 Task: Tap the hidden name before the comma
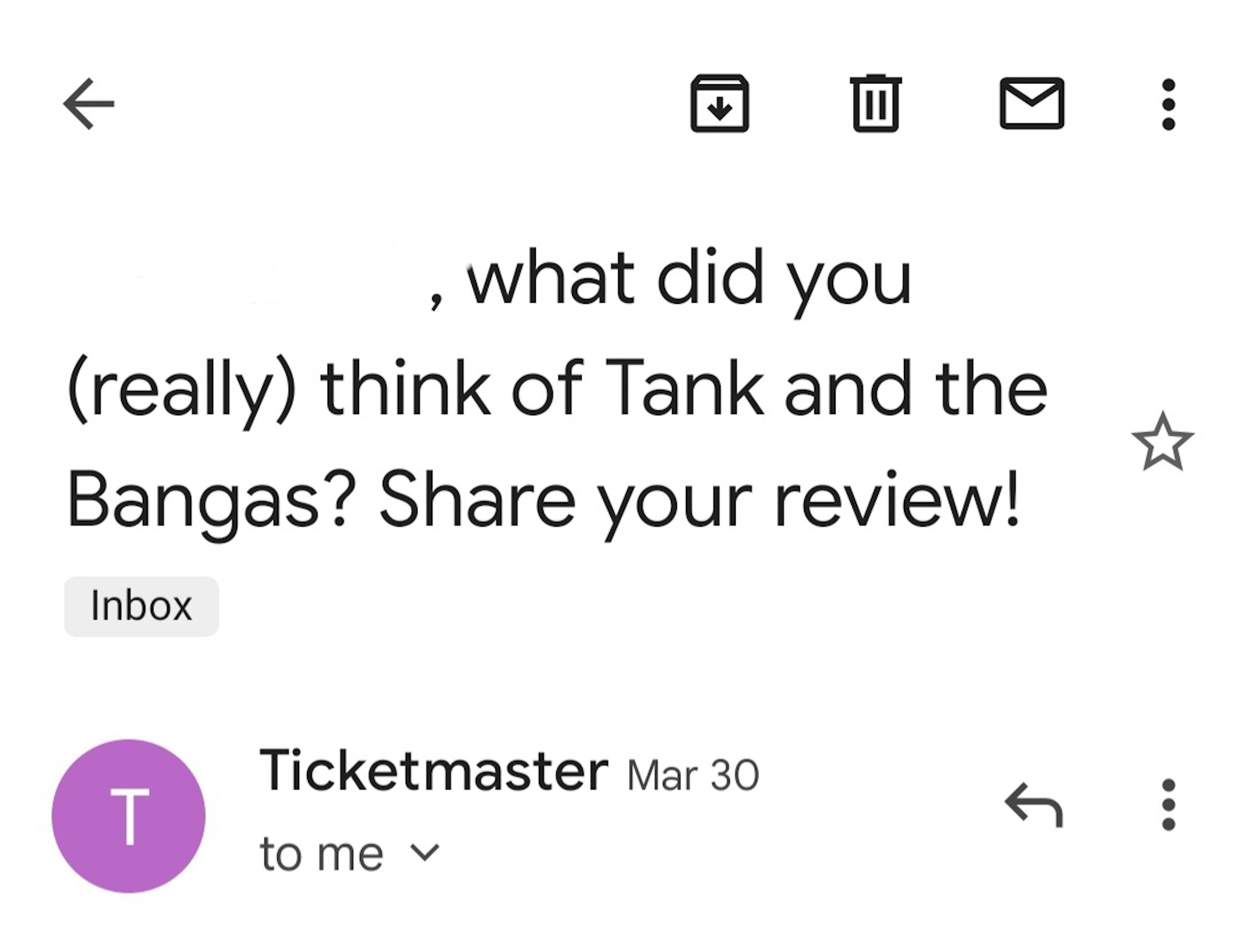coord(242,280)
